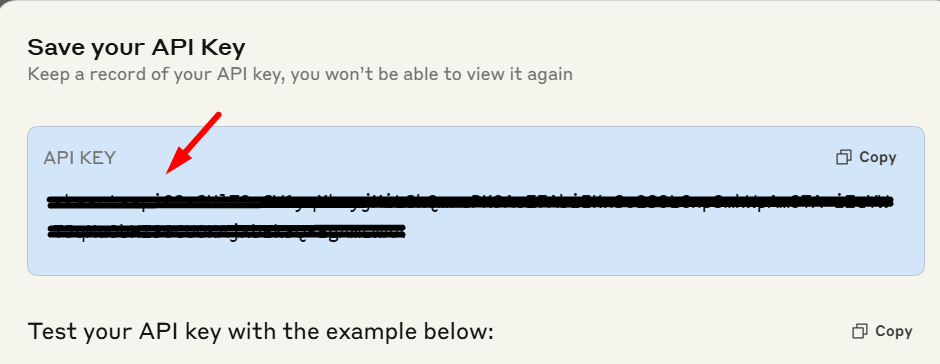Viewport: 940px width, 364px height.
Task: Select the second line of the redacted API key
Action: pos(227,231)
